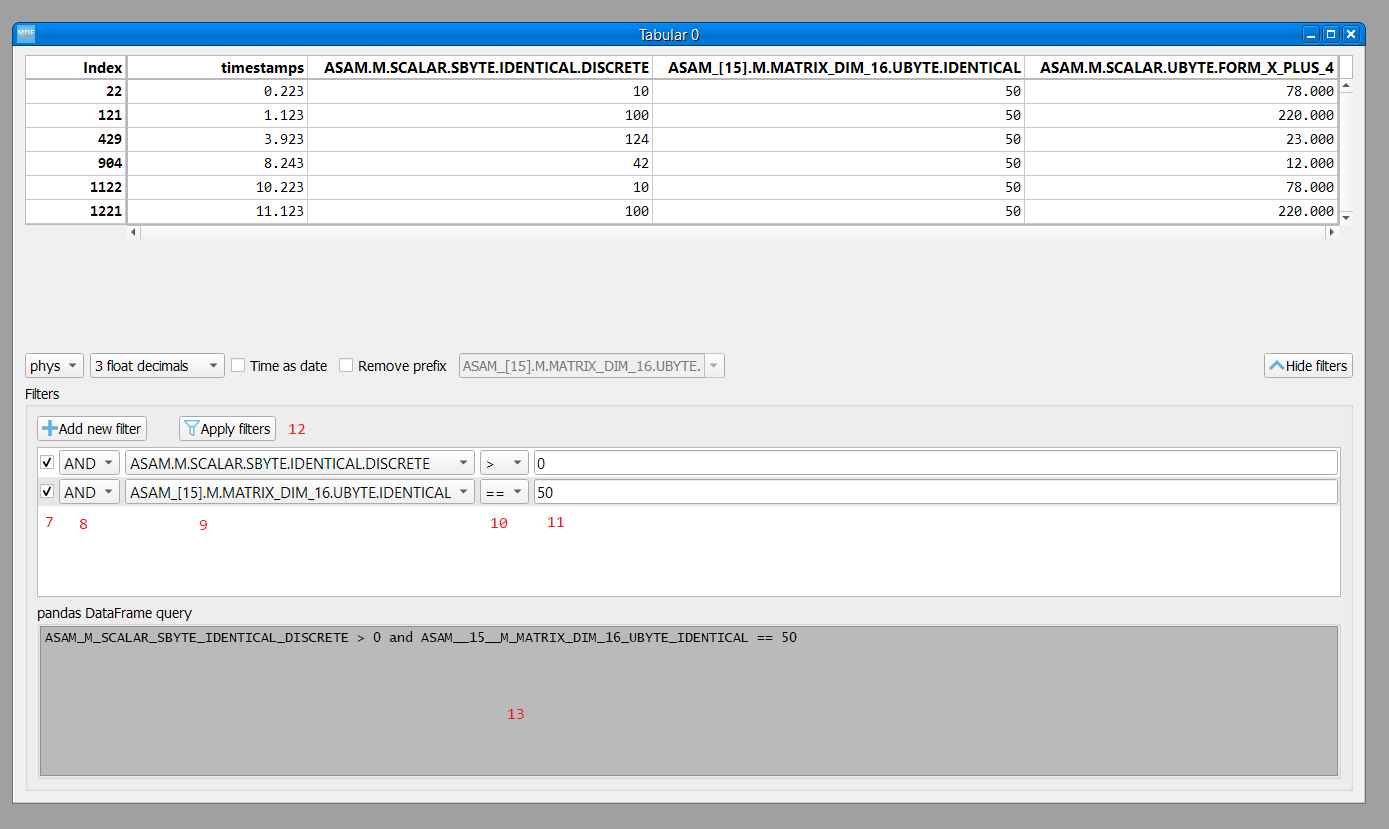
Task: Click the timestamp cell 3.923
Action: (x=217, y=139)
